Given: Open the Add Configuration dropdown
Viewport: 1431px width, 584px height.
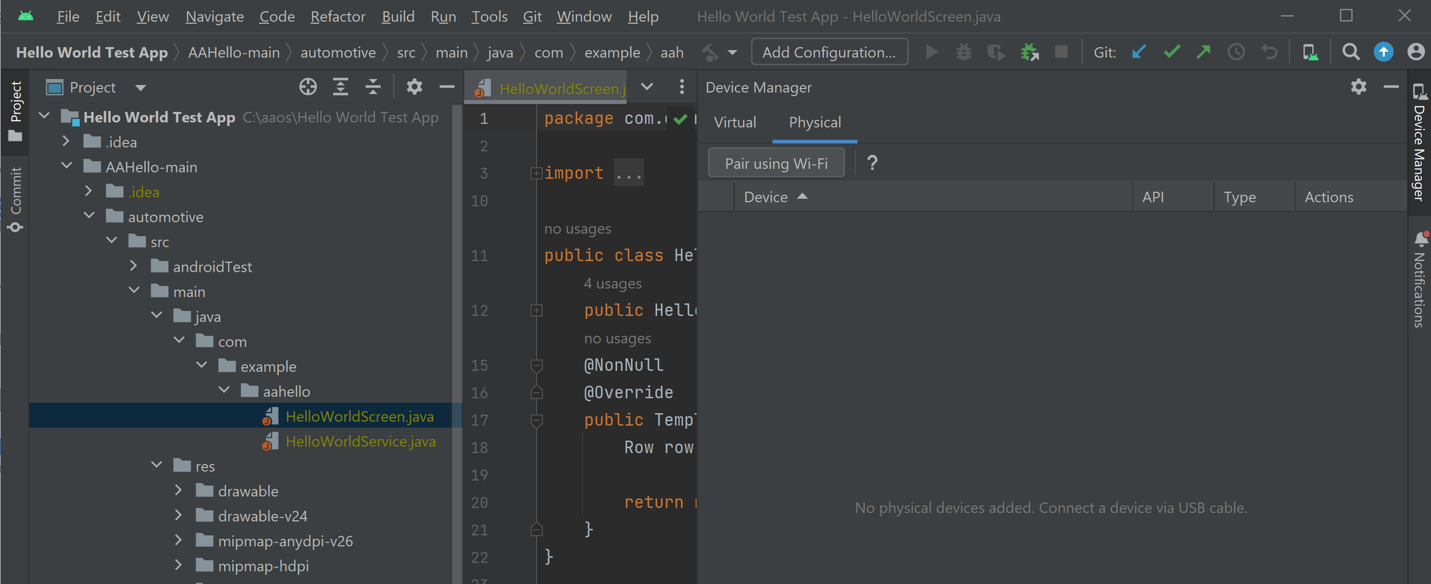Looking at the screenshot, I should click(829, 51).
